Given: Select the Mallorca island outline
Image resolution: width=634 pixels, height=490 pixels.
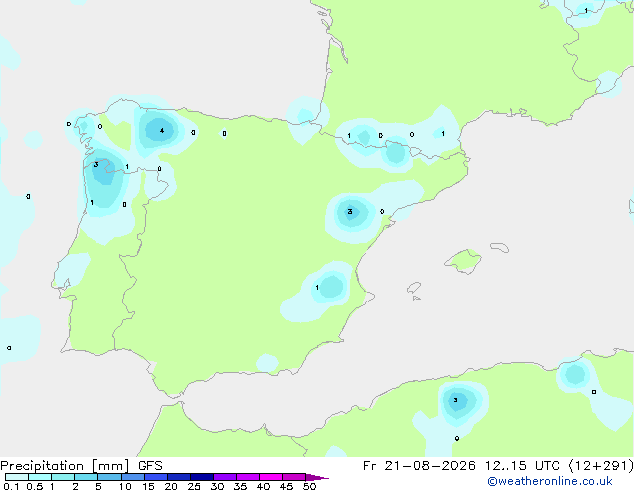Looking at the screenshot, I should 463,262.
